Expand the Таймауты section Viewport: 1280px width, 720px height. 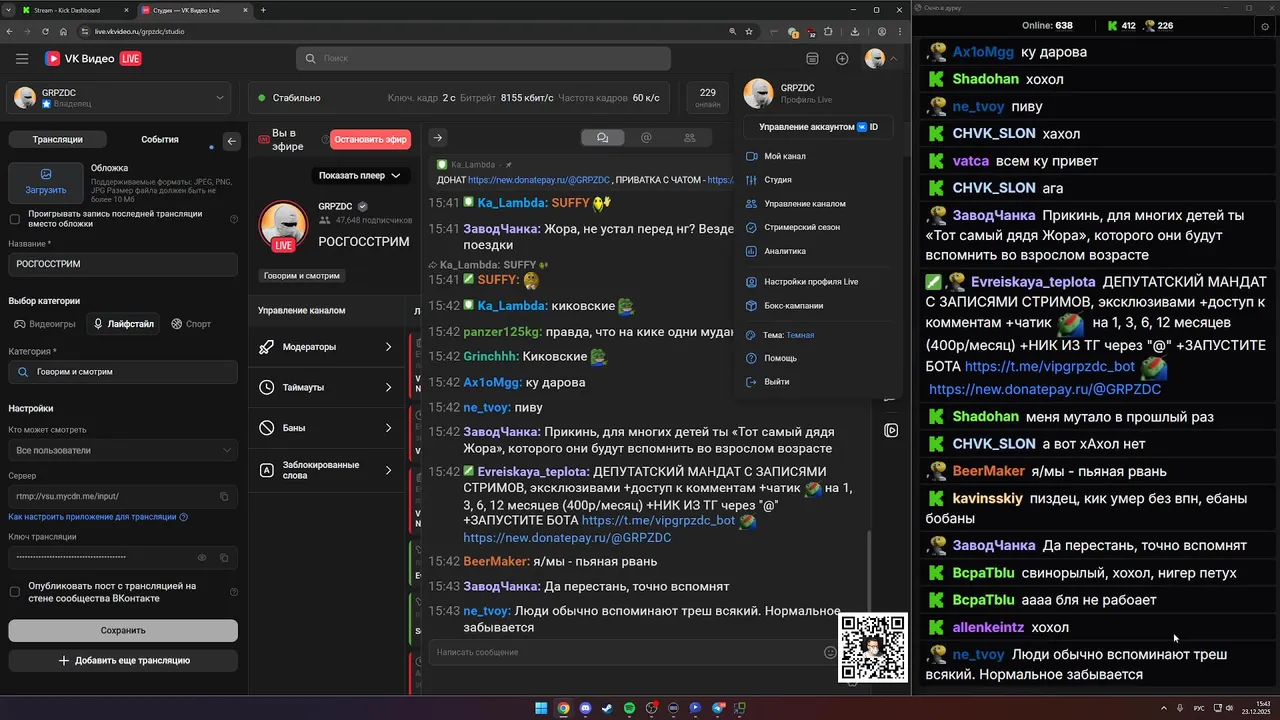(x=326, y=387)
